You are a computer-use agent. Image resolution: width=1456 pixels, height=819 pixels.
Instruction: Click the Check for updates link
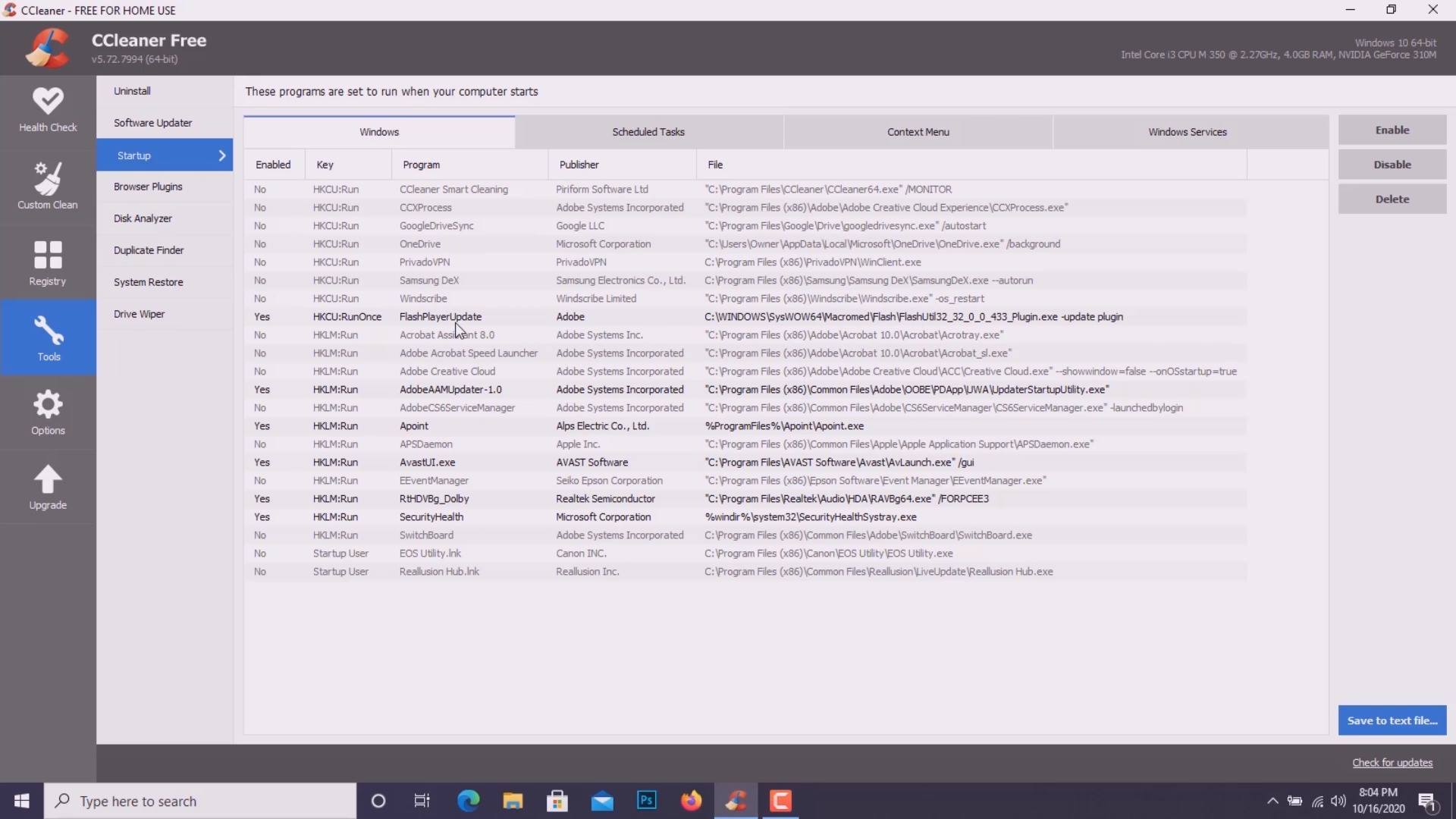coord(1392,763)
